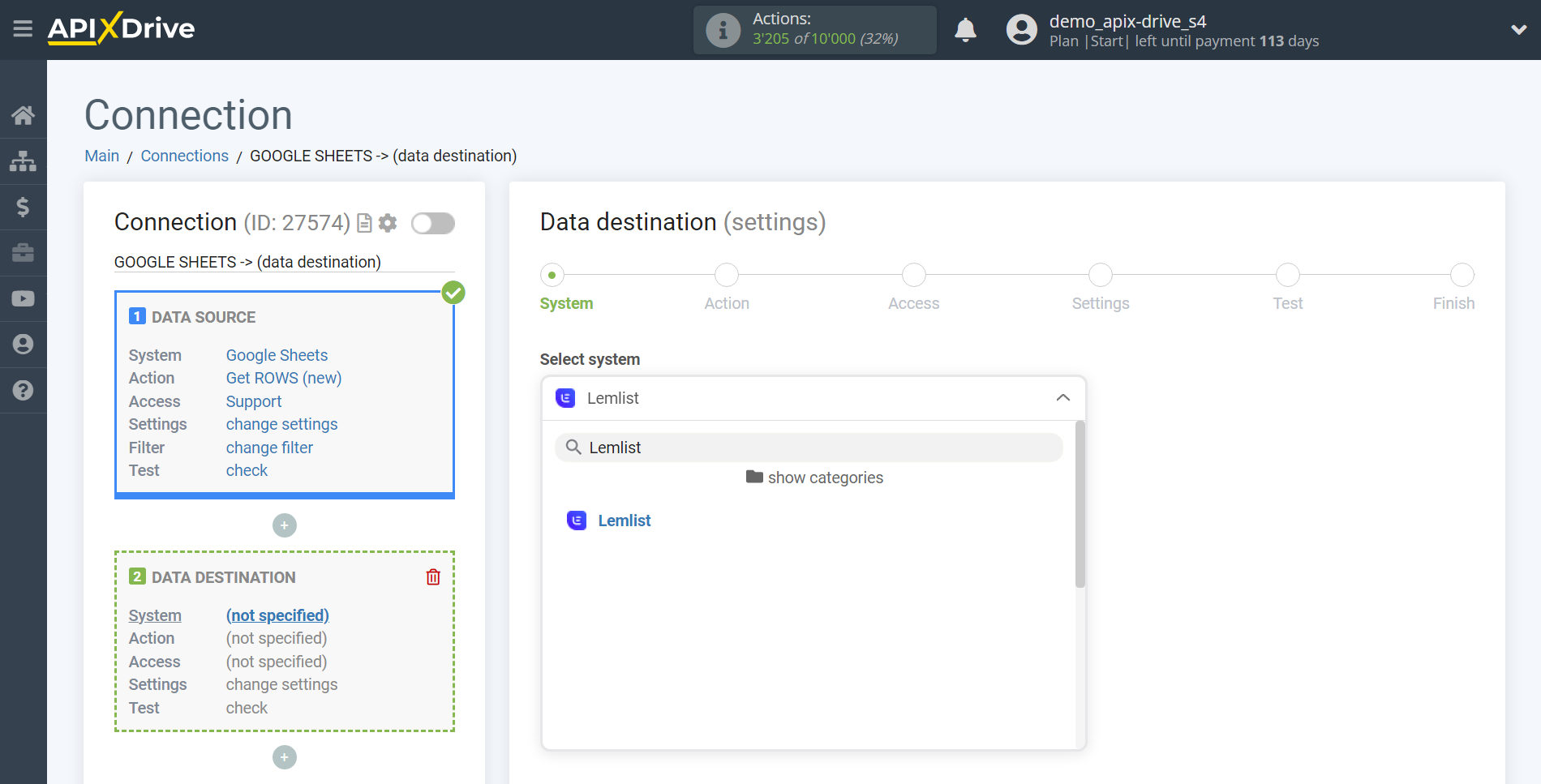This screenshot has width=1541, height=784.
Task: Click the destination System (not specified) link
Action: point(277,615)
